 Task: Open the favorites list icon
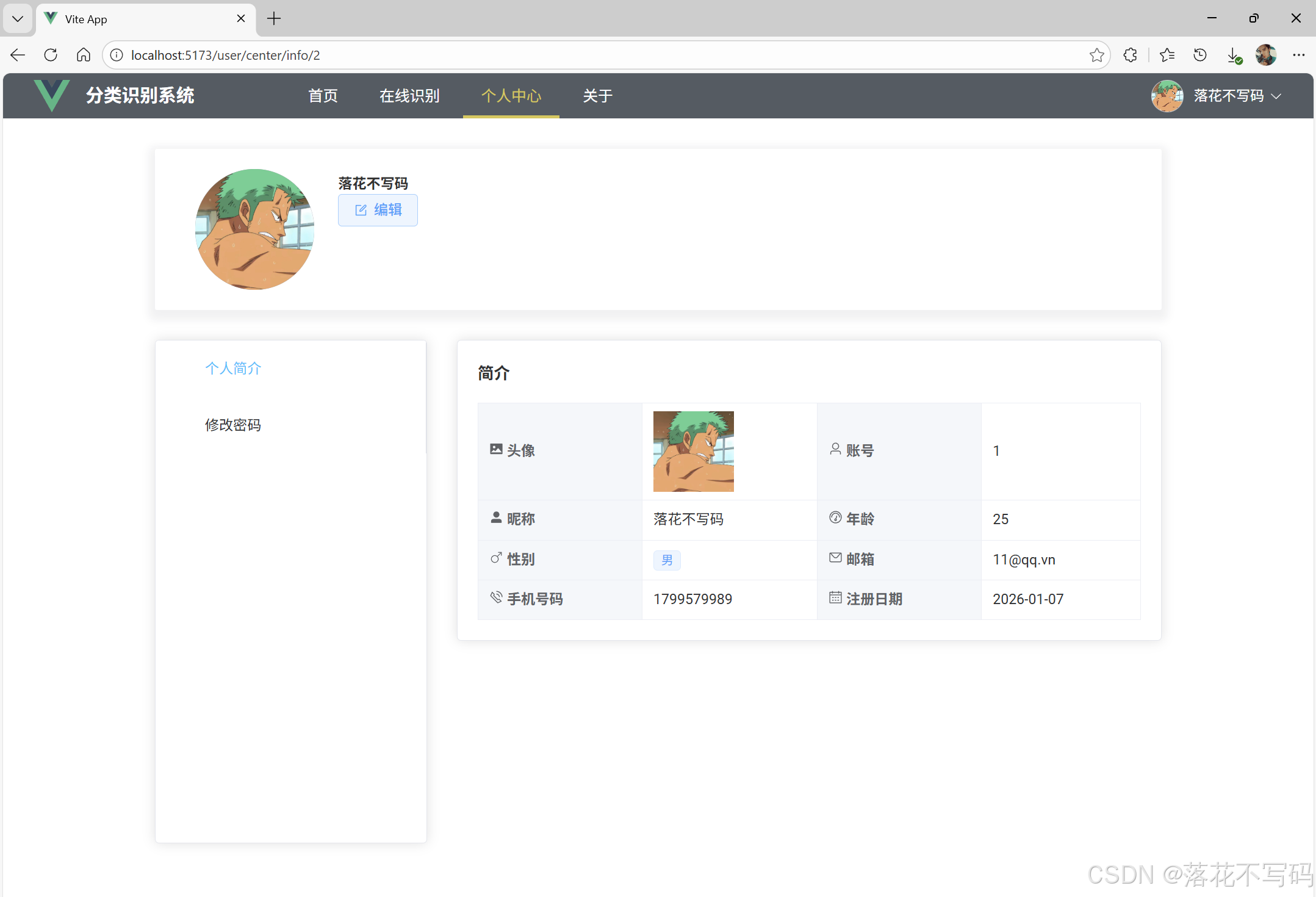(1167, 55)
